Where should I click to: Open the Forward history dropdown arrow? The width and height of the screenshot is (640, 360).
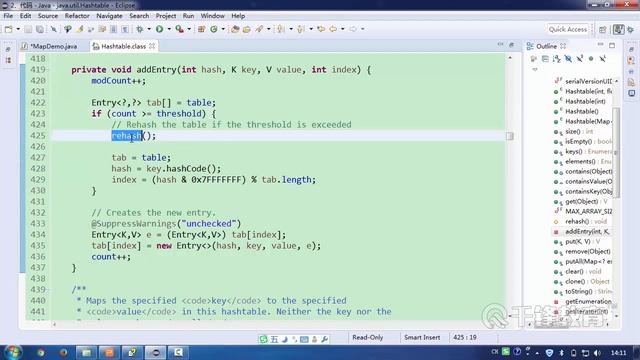coord(362,29)
